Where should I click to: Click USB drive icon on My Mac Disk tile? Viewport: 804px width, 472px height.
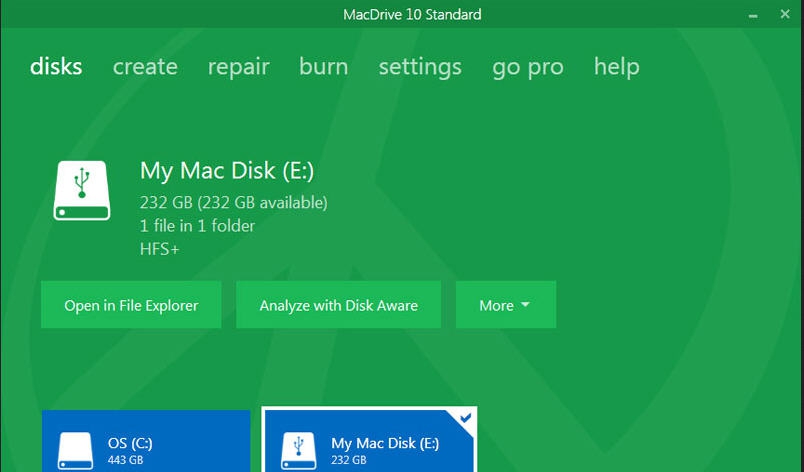(299, 450)
